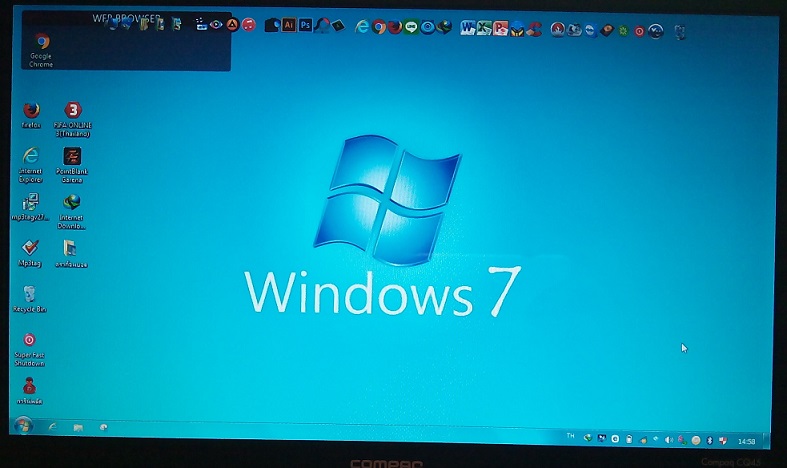Open Microsoft PowerPoint from the dock

(x=500, y=29)
